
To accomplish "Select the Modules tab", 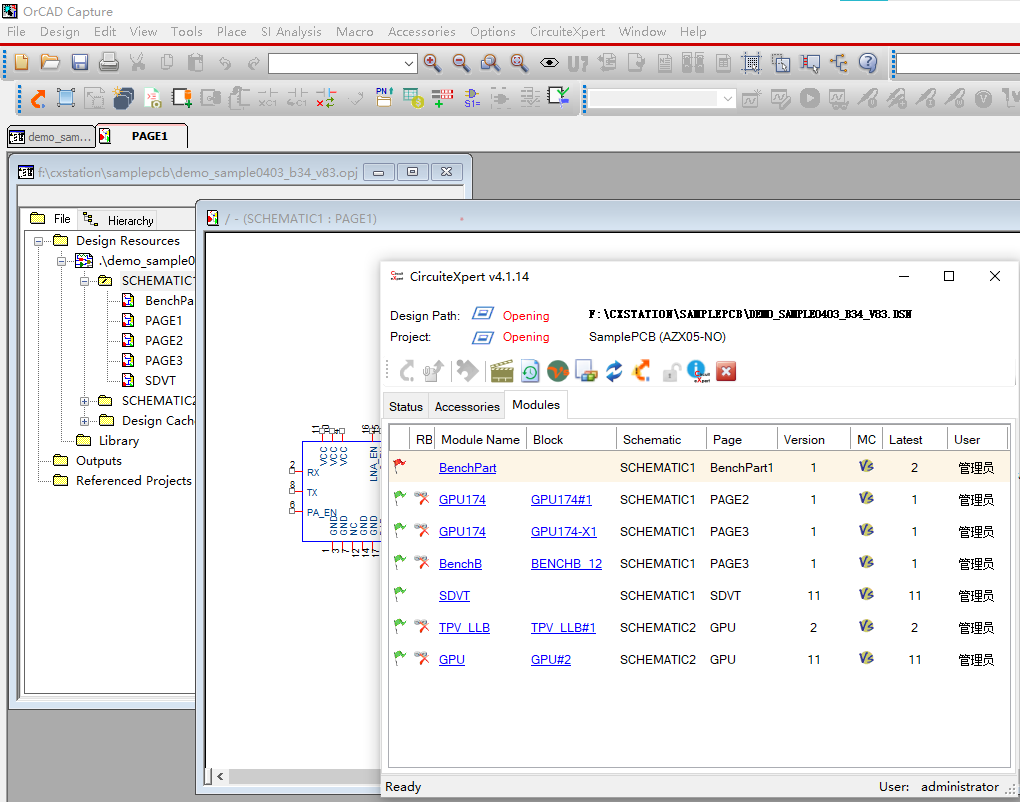I will click(x=536, y=405).
